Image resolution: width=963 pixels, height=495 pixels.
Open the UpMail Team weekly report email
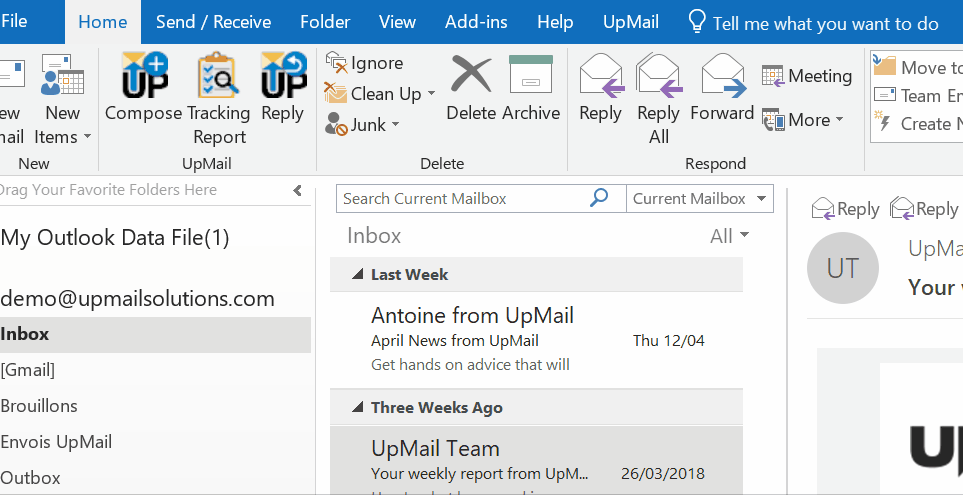pyautogui.click(x=536, y=461)
